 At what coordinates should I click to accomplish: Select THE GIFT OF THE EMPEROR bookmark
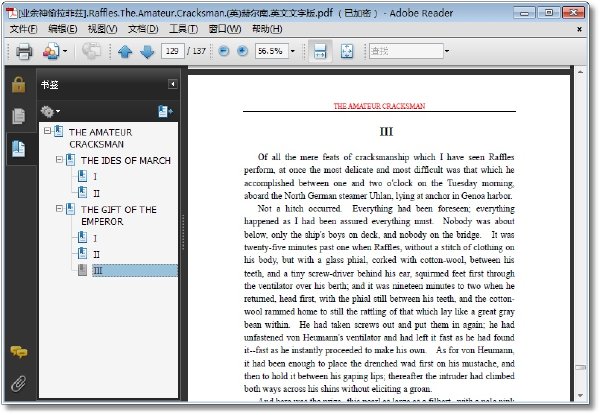point(119,216)
